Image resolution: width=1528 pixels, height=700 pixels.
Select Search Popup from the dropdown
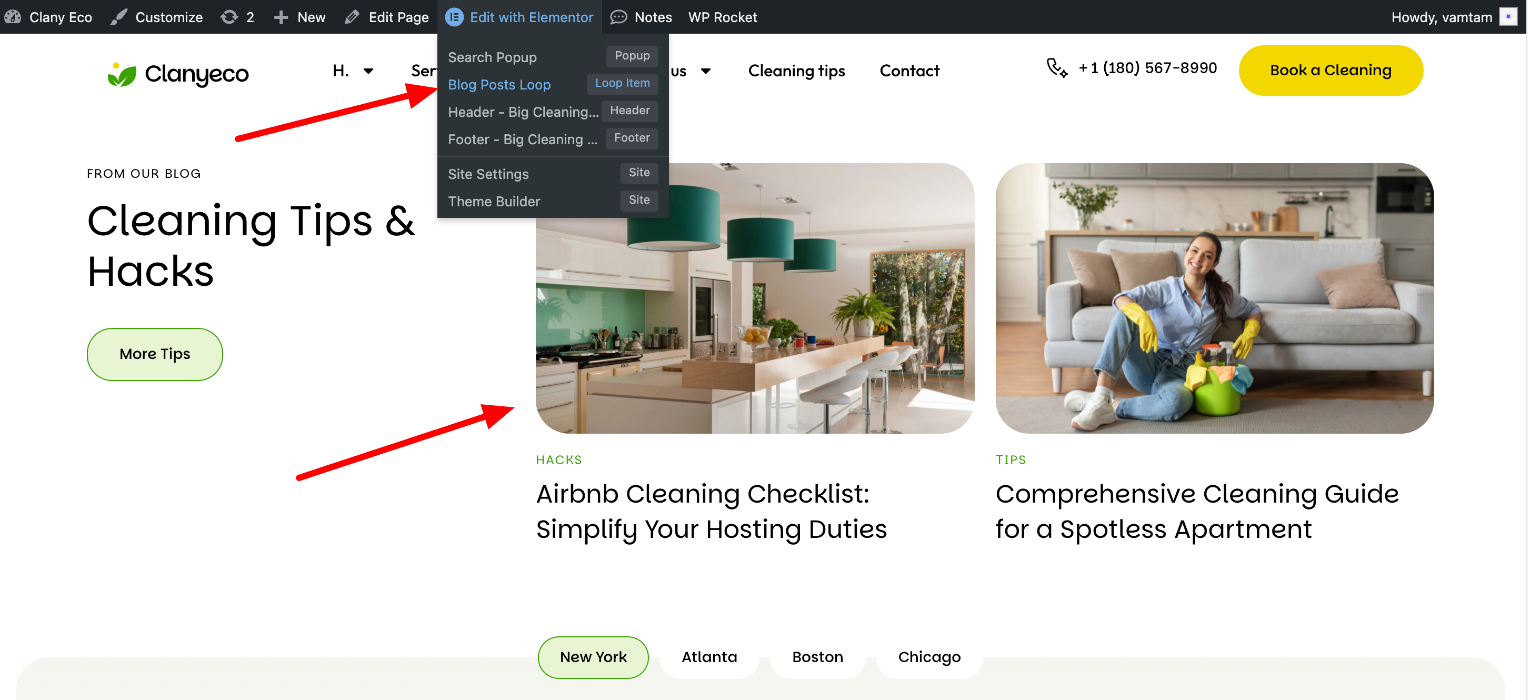point(492,57)
